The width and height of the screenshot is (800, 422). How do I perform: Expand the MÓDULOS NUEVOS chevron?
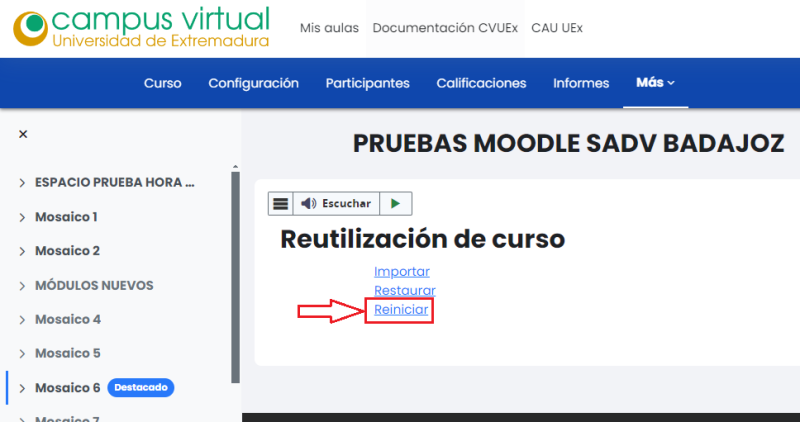click(22, 286)
